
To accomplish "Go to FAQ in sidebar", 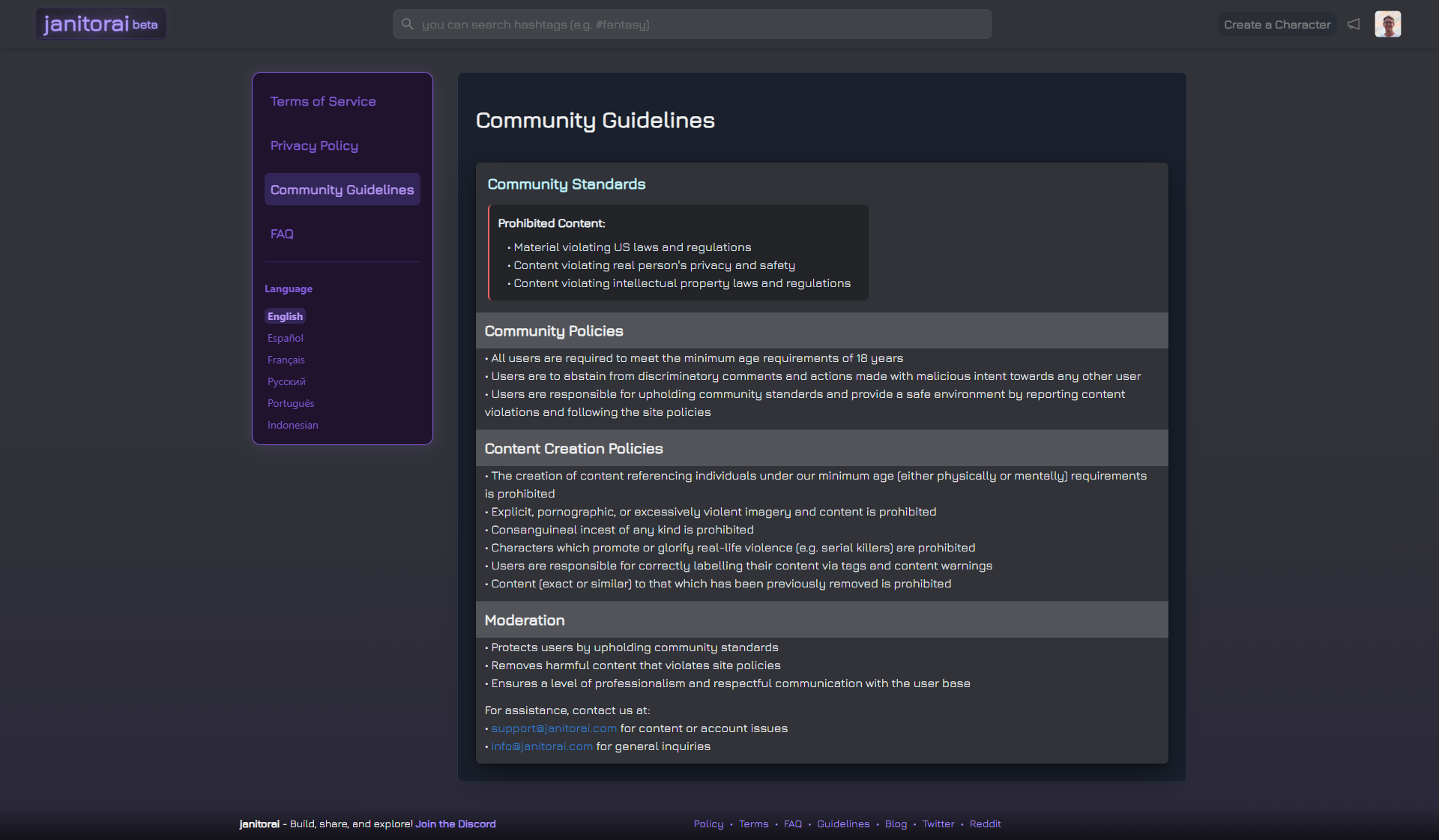I will (x=282, y=234).
